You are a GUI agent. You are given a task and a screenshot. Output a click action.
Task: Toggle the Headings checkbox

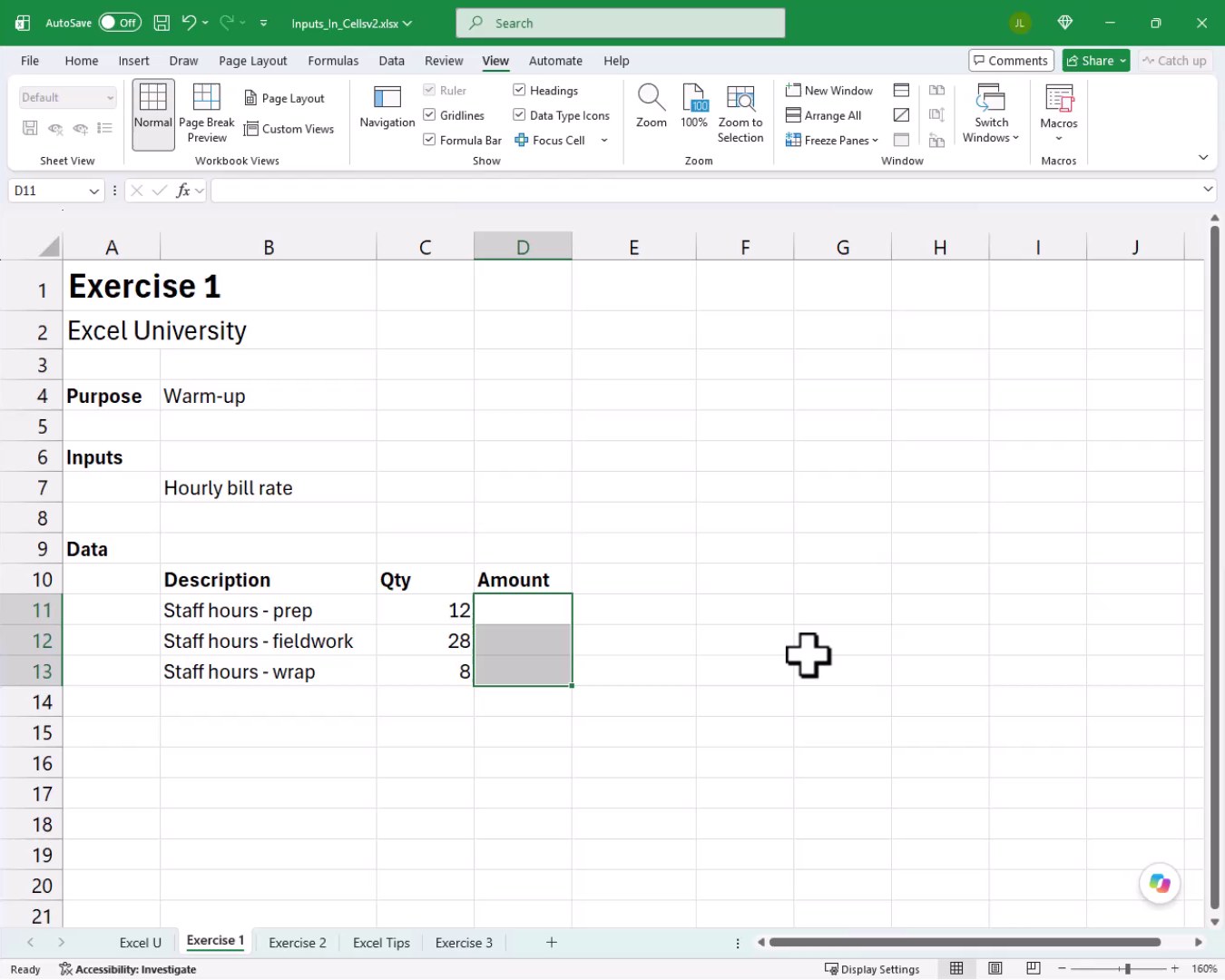coord(519,90)
